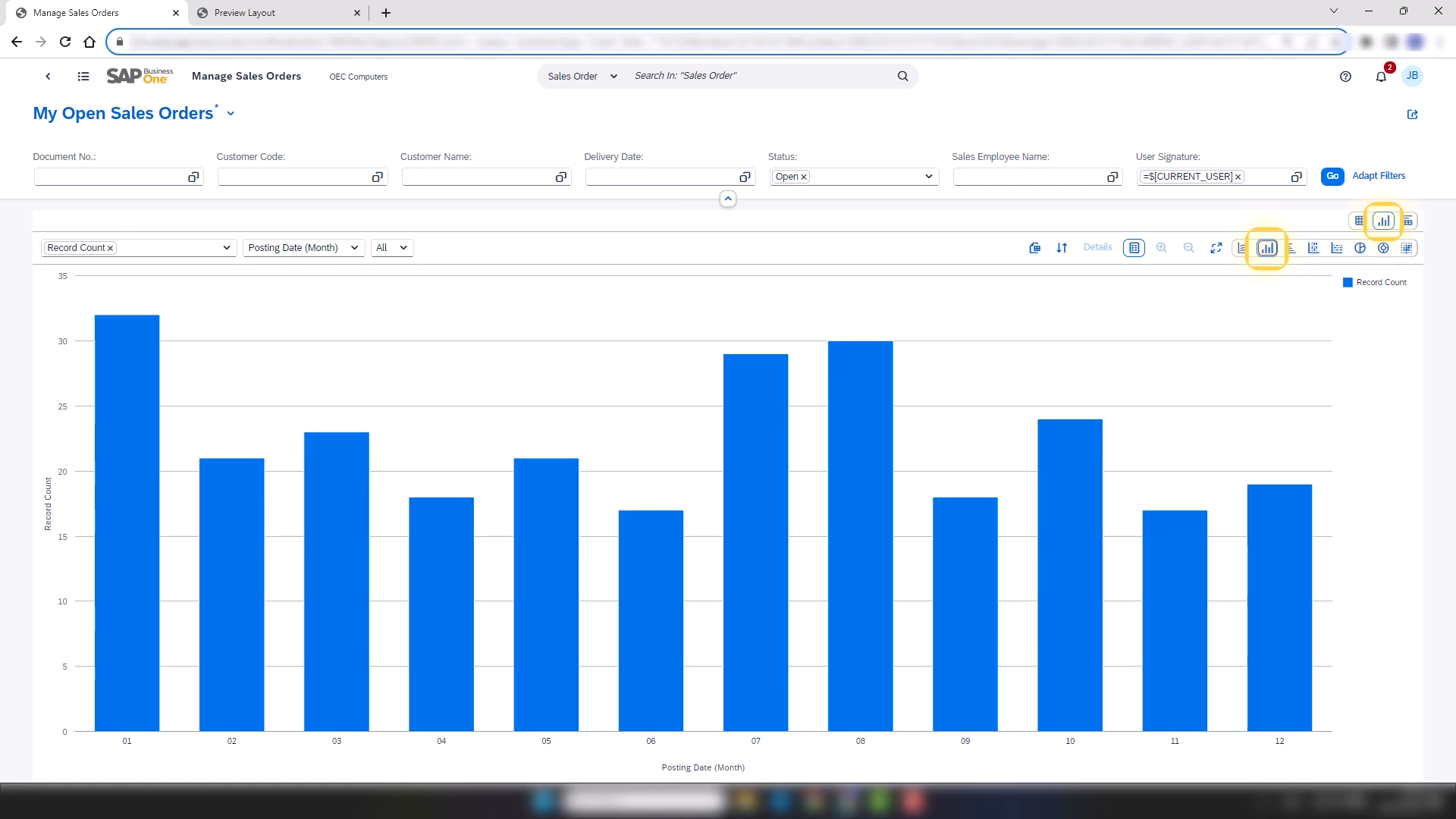Click the Details button
This screenshot has width=1456, height=819.
(x=1097, y=247)
